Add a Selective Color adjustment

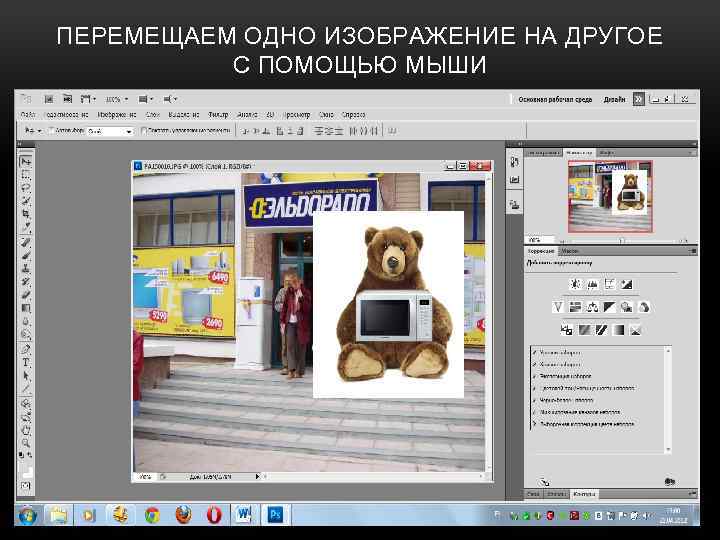[x=635, y=330]
